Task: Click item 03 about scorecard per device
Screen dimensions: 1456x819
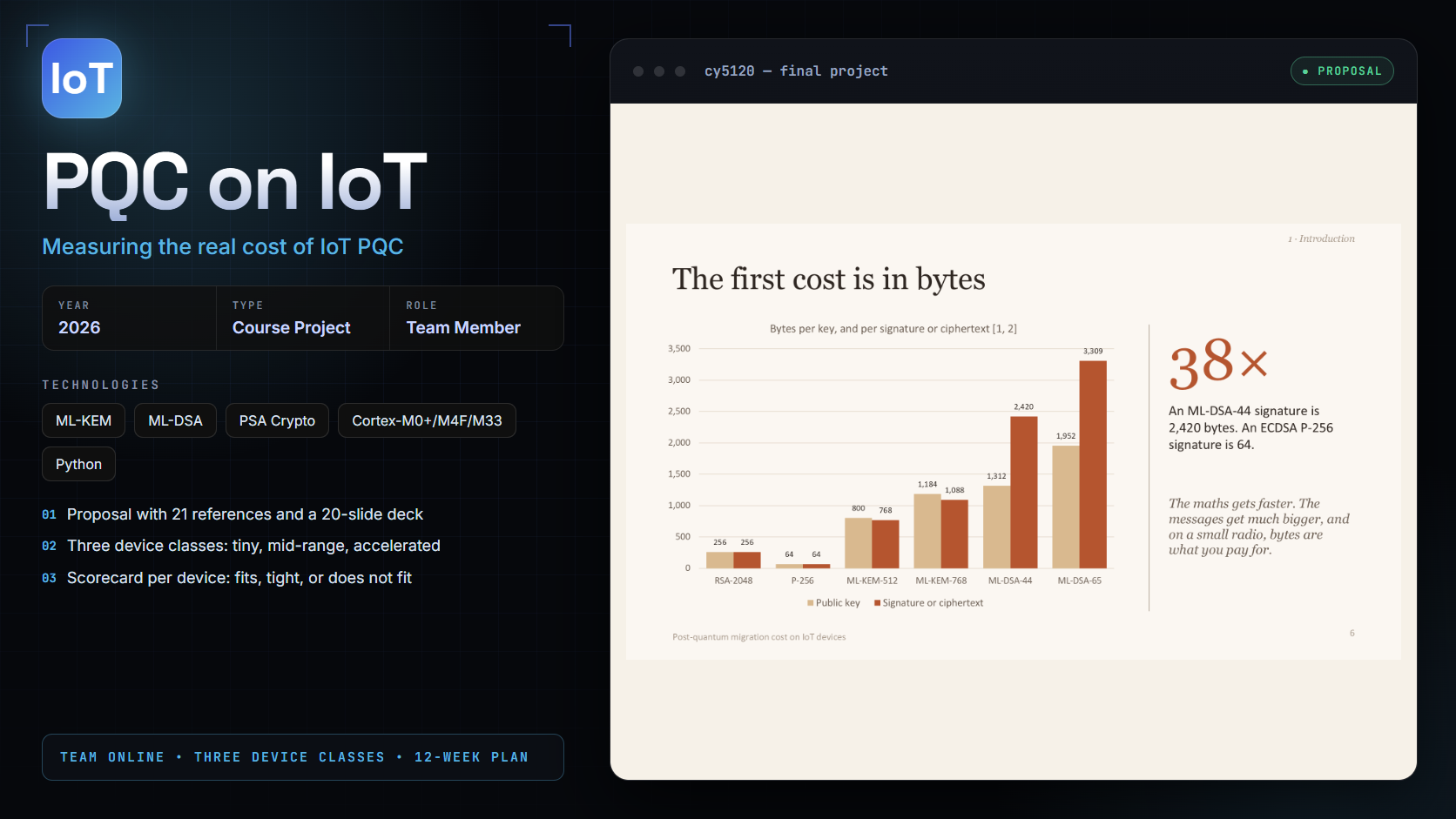Action: [x=226, y=578]
